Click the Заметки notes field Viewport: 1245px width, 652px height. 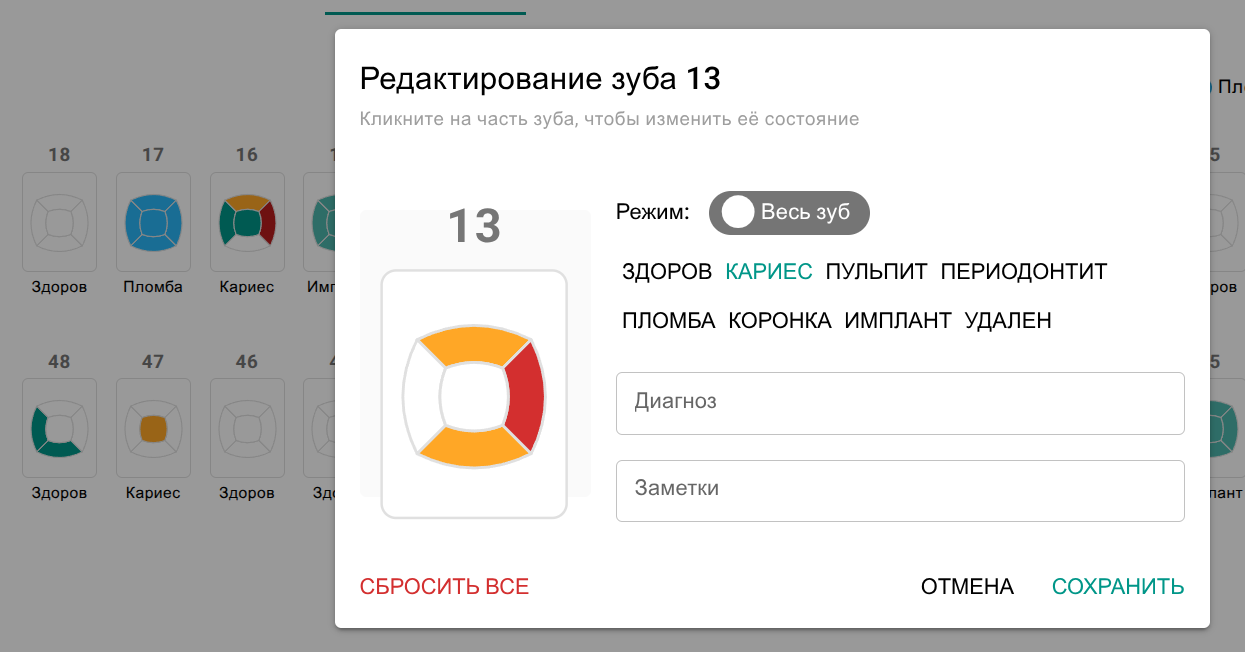point(900,490)
